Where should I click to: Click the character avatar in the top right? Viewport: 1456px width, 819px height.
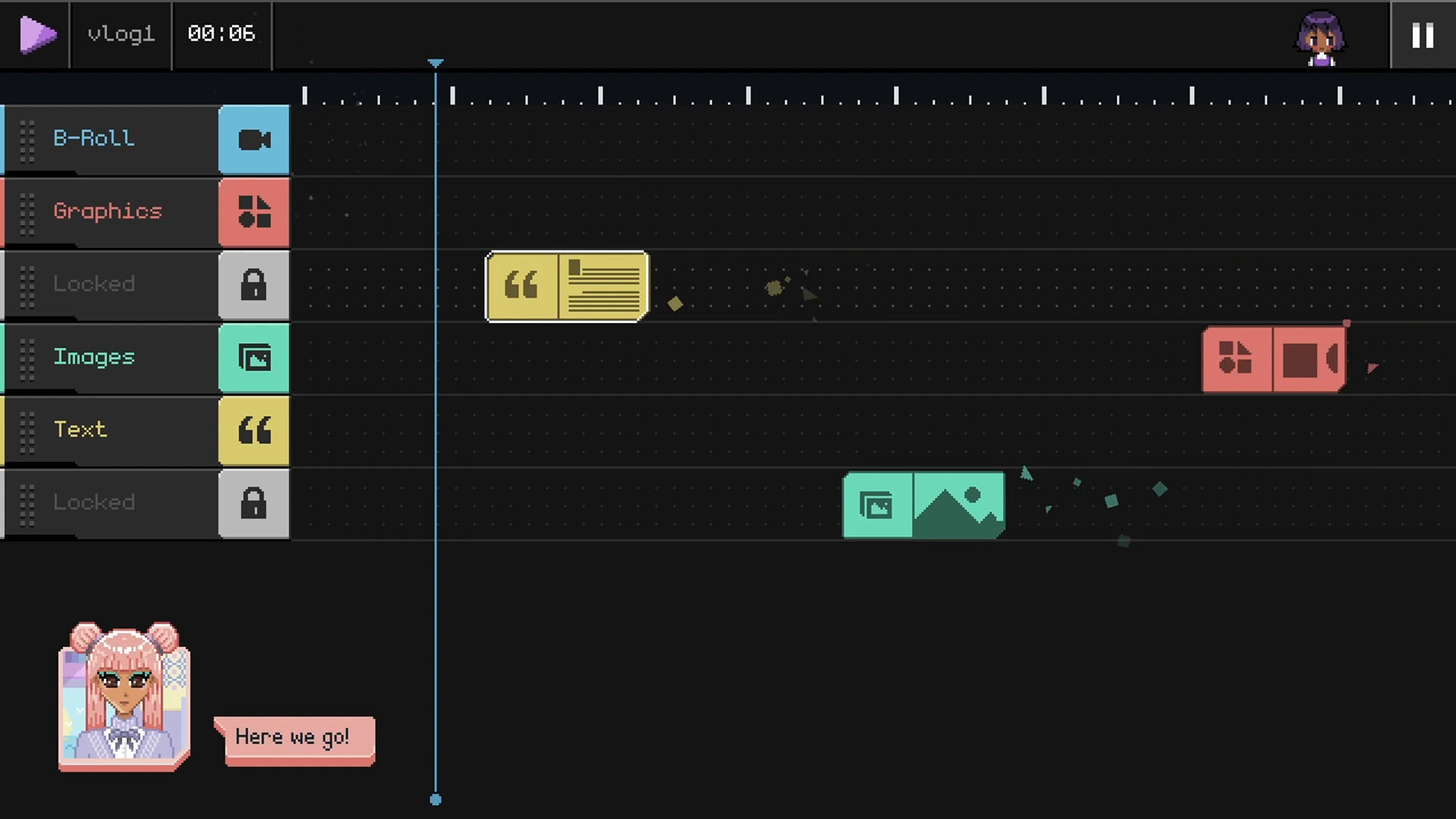point(1319,35)
